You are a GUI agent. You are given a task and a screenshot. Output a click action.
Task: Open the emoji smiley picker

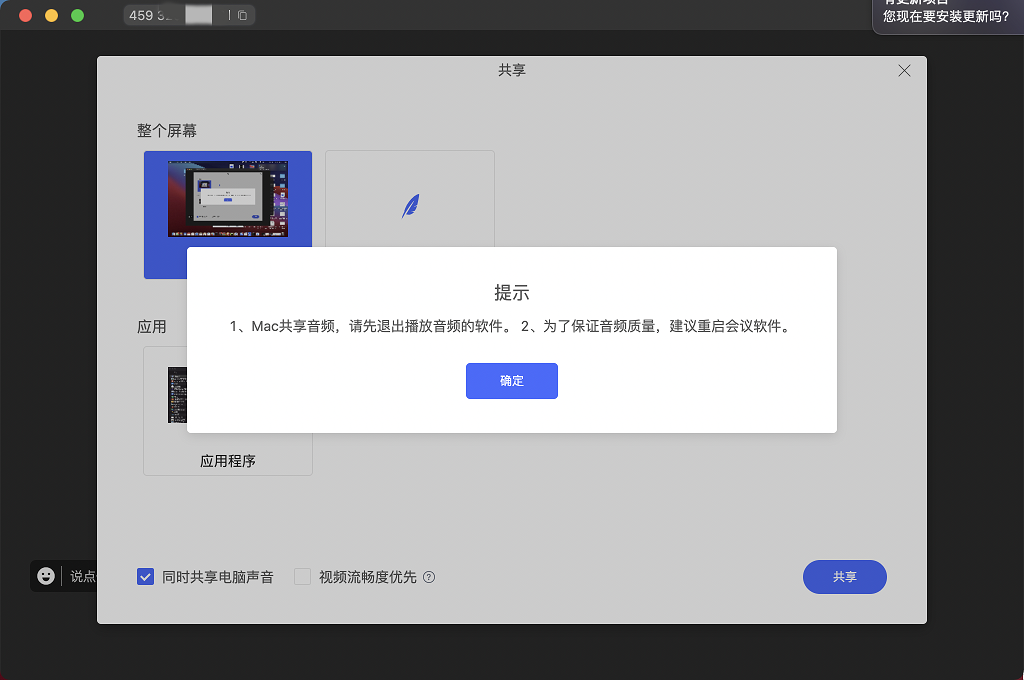click(x=46, y=575)
